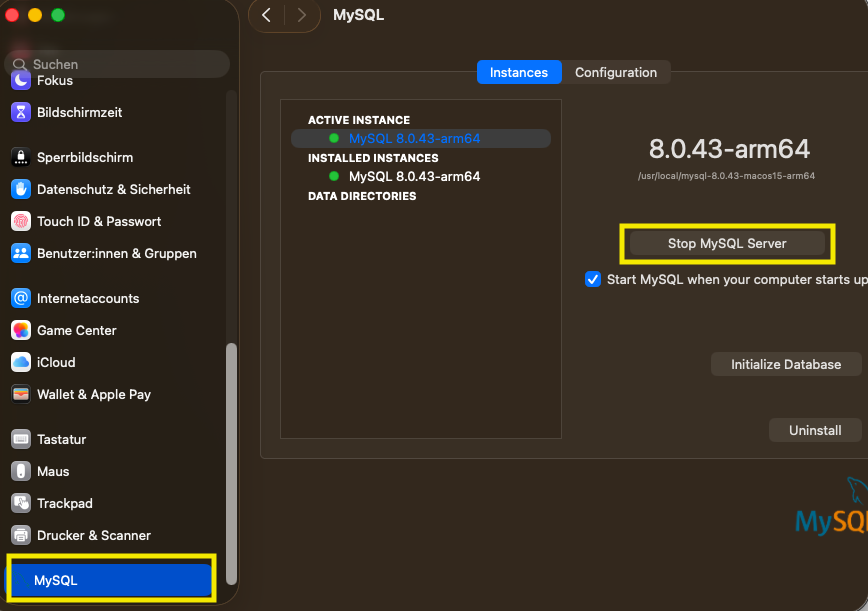The height and width of the screenshot is (611, 868).
Task: Open Bildschirmzeit hourglass icon
Action: pos(21,113)
